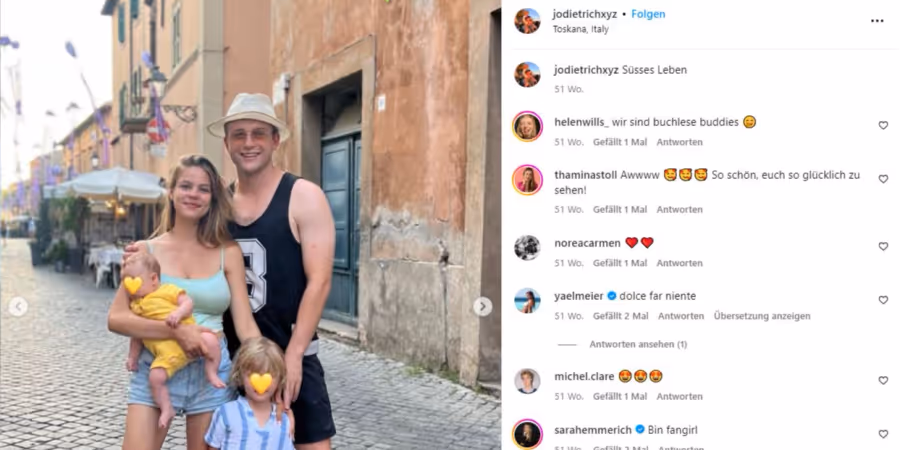
Task: Open thaminastoll profile avatar
Action: pos(527,180)
